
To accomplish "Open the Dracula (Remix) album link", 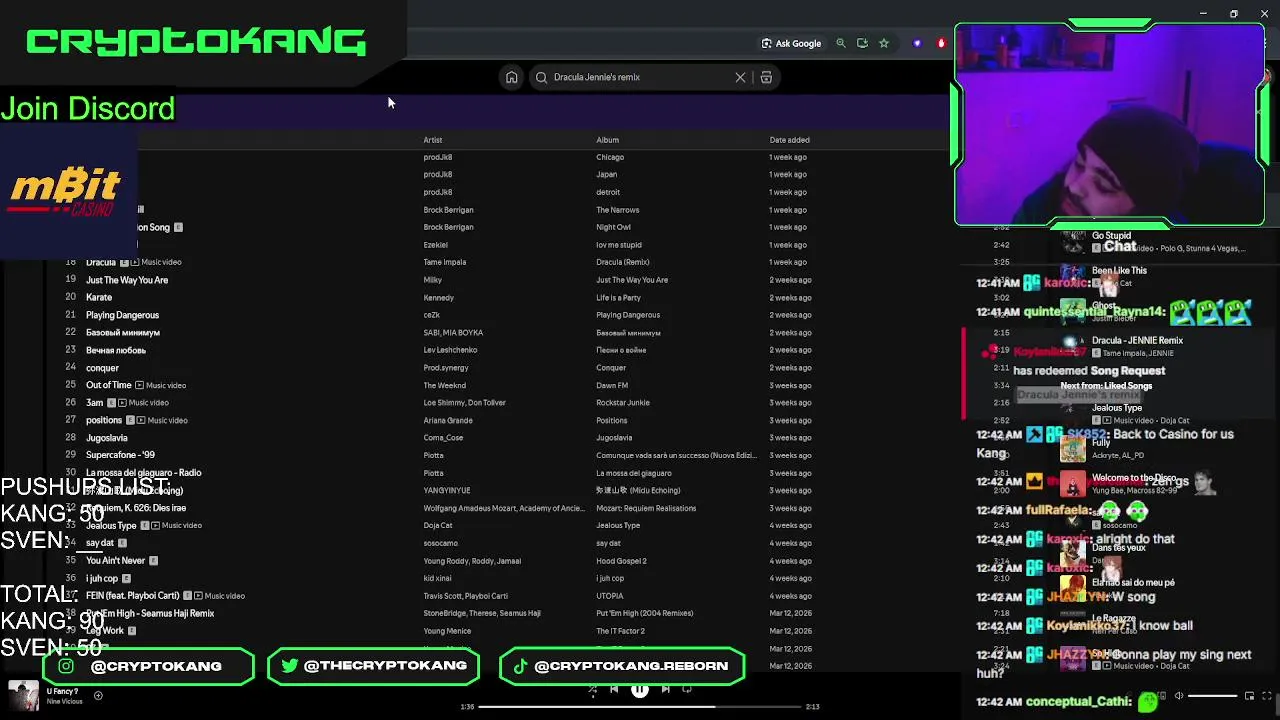I will coord(622,262).
